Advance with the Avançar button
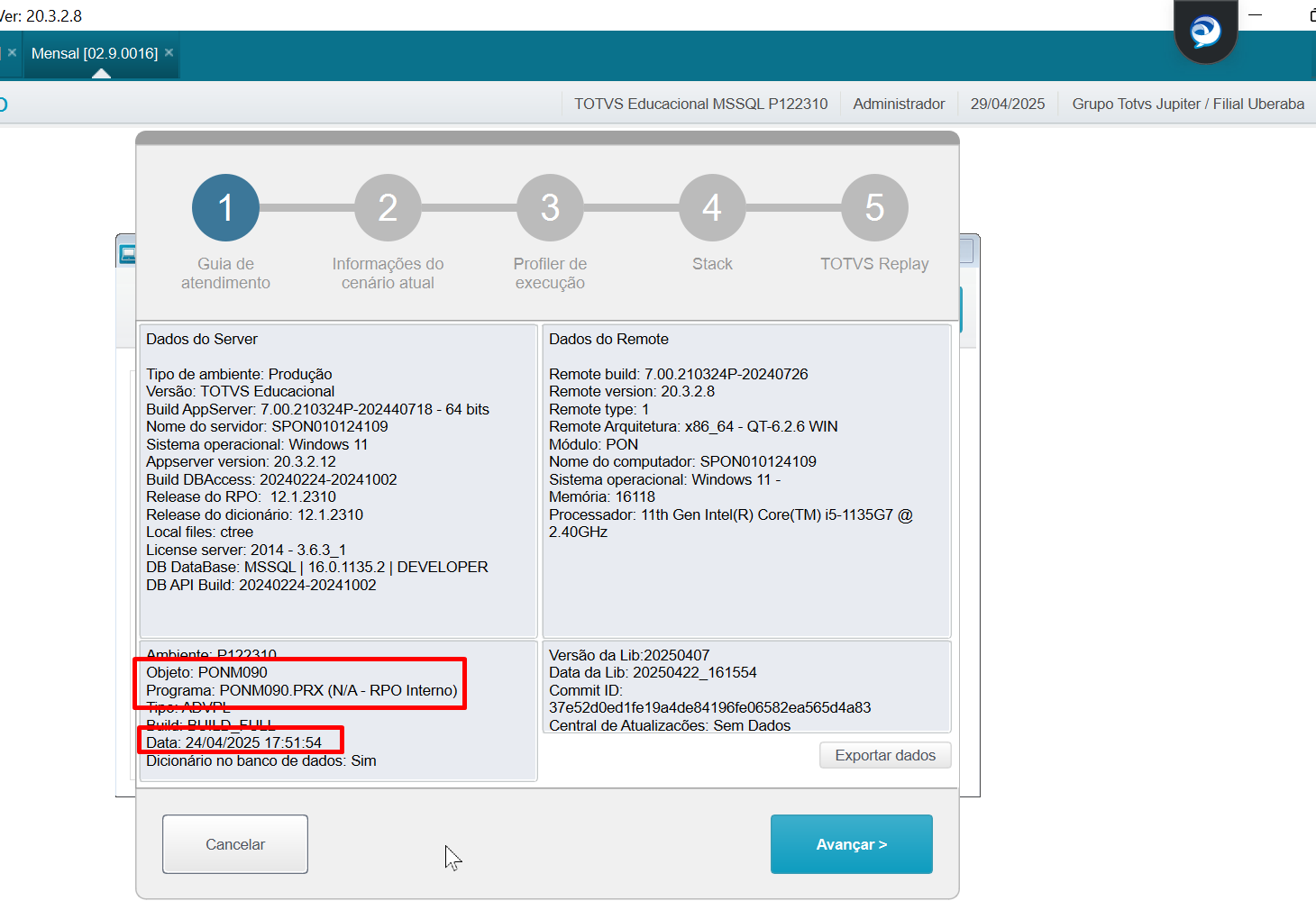This screenshot has width=1316, height=901. pyautogui.click(x=852, y=844)
